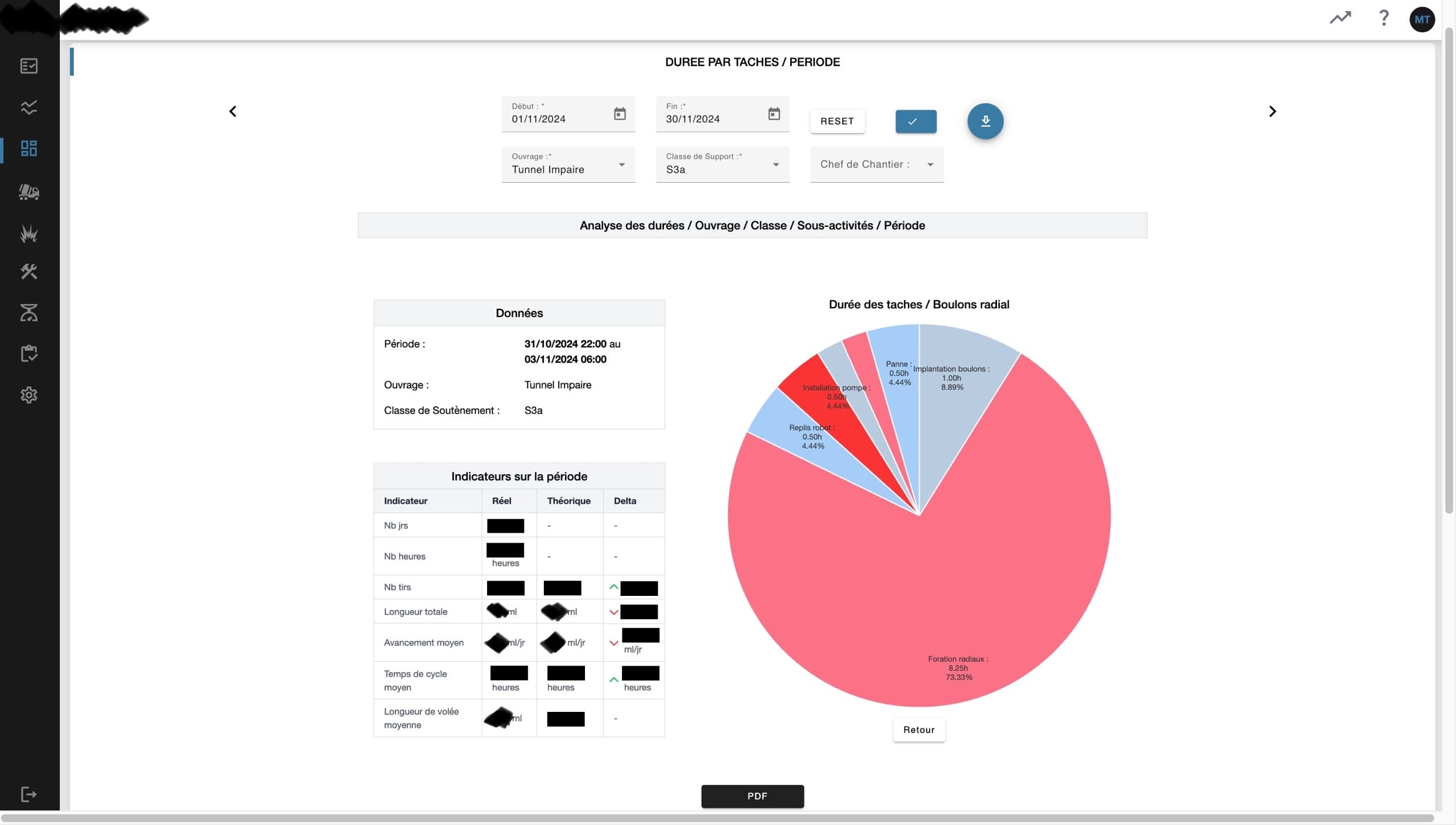Open the explosion blasting sidebar icon
Image resolution: width=1456 pixels, height=825 pixels.
click(x=29, y=233)
